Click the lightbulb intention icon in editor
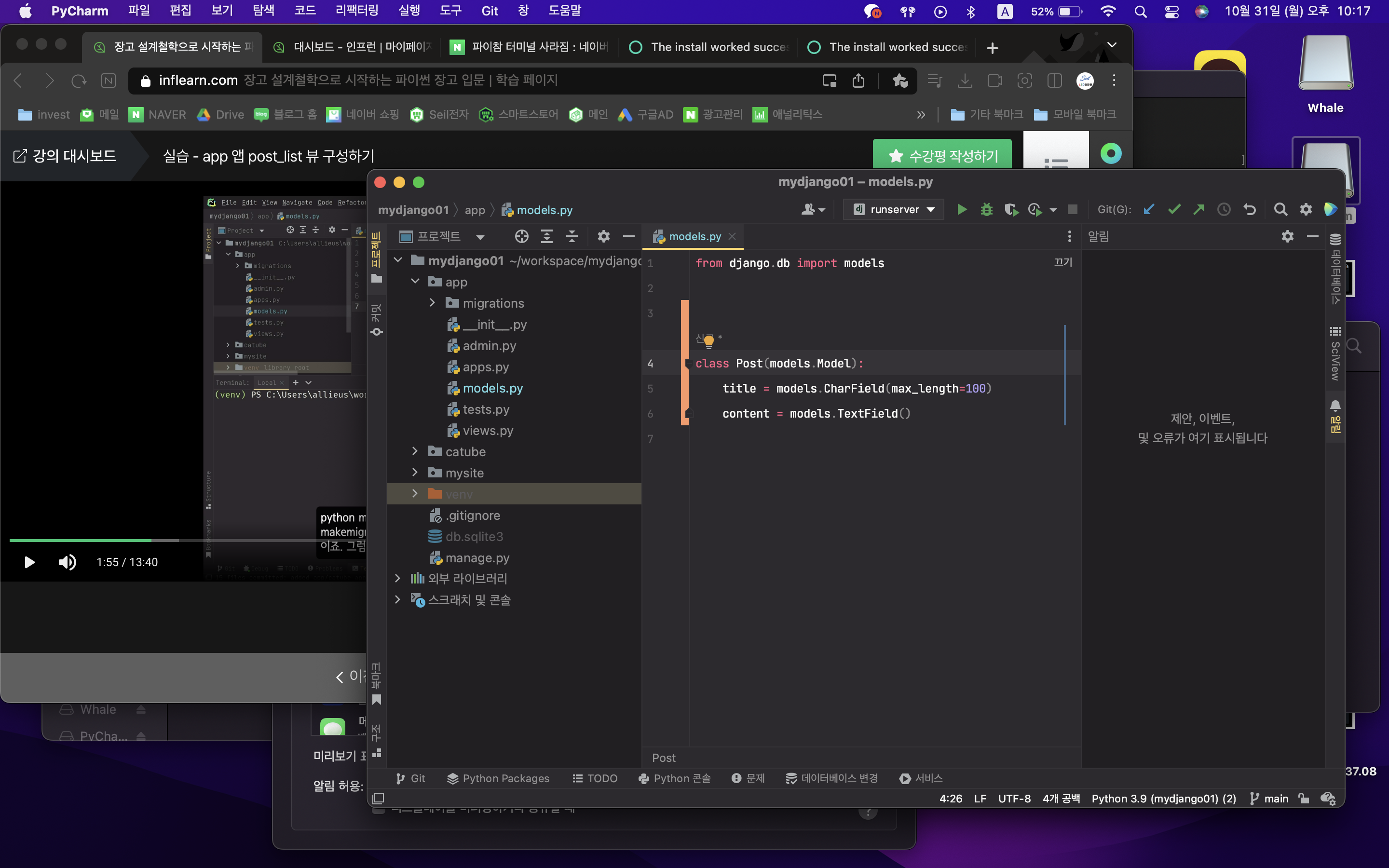This screenshot has width=1389, height=868. click(709, 341)
